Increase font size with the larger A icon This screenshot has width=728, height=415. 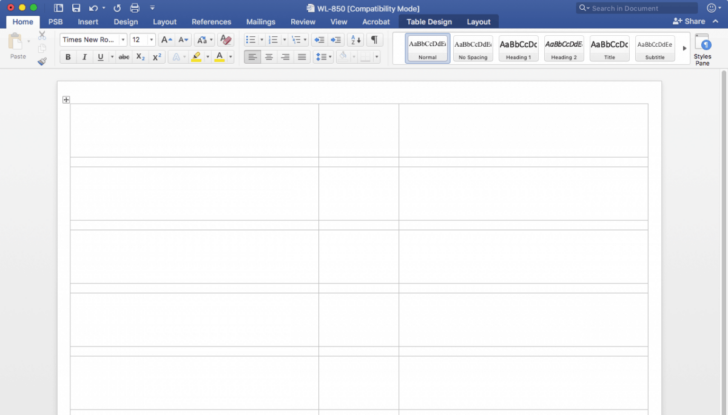click(x=166, y=40)
